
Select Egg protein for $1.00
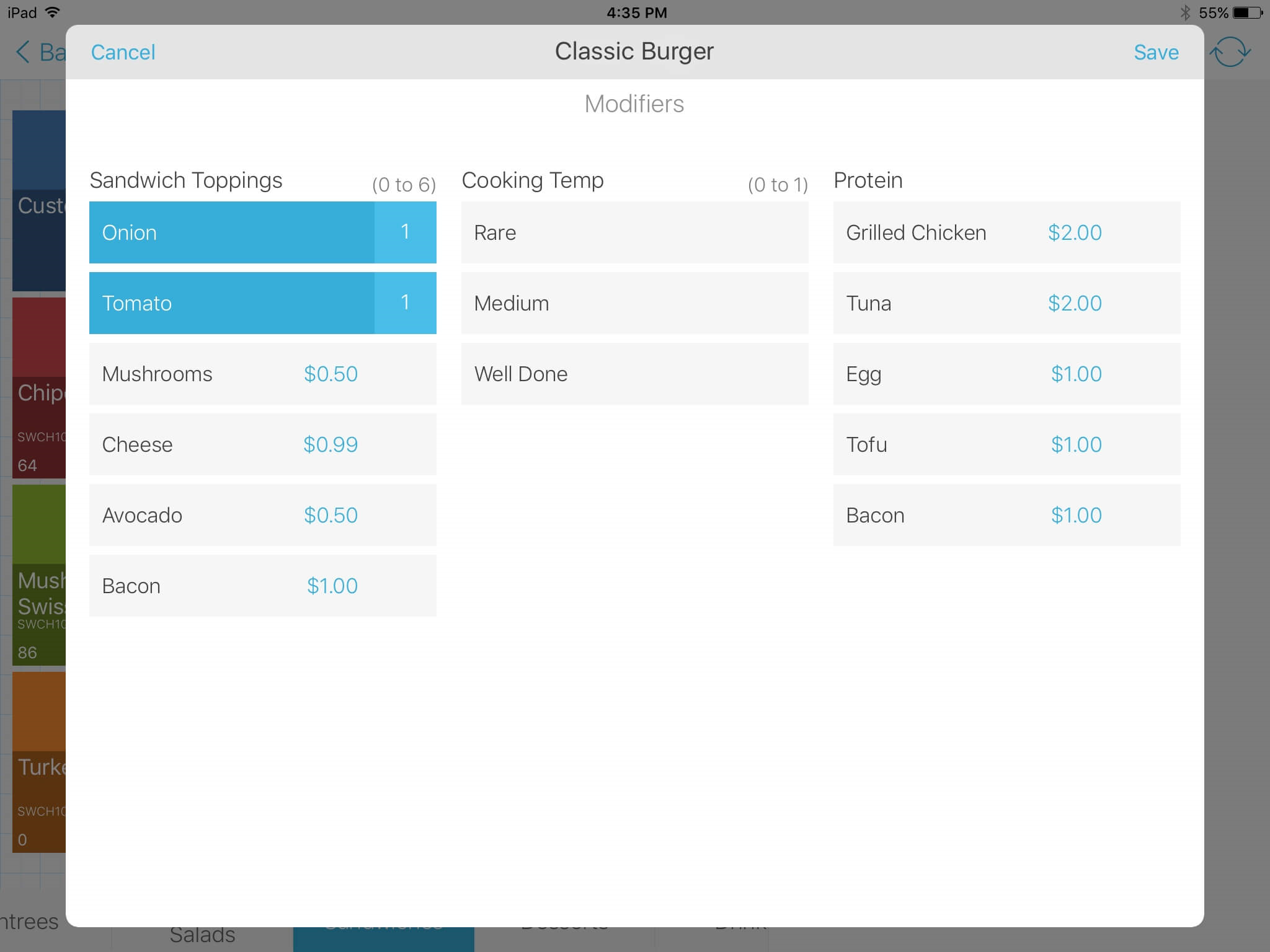click(x=1006, y=374)
